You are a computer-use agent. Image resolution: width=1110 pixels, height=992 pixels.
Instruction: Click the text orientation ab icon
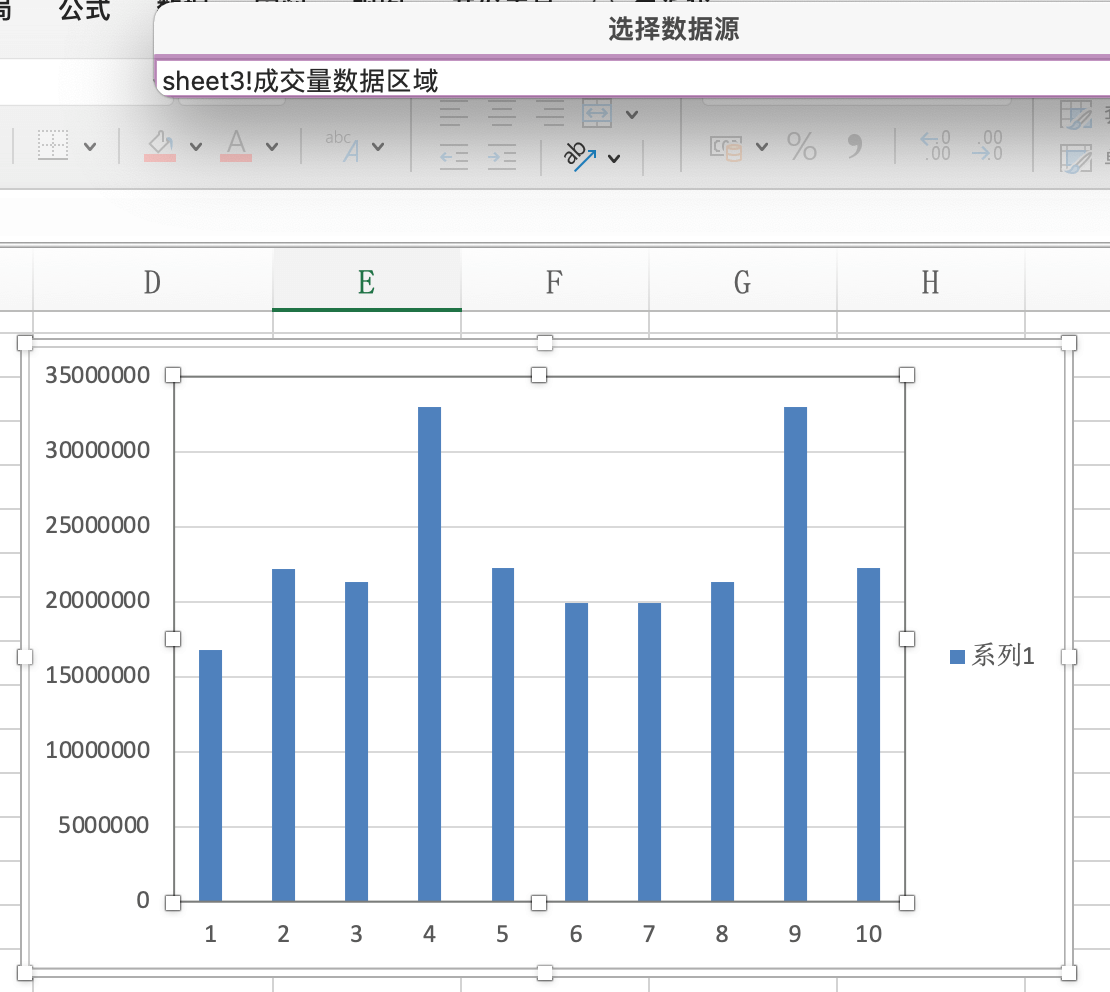pyautogui.click(x=579, y=156)
